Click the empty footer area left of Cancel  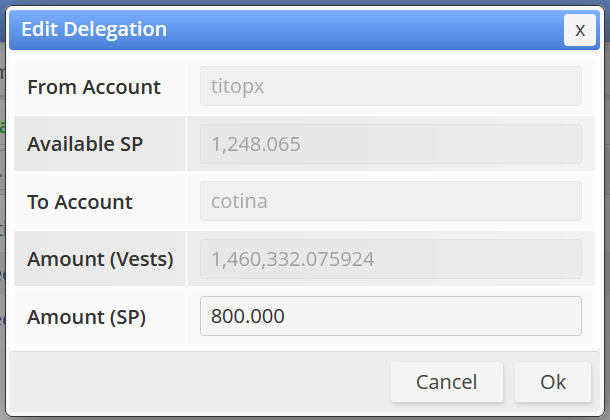pyautogui.click(x=198, y=382)
